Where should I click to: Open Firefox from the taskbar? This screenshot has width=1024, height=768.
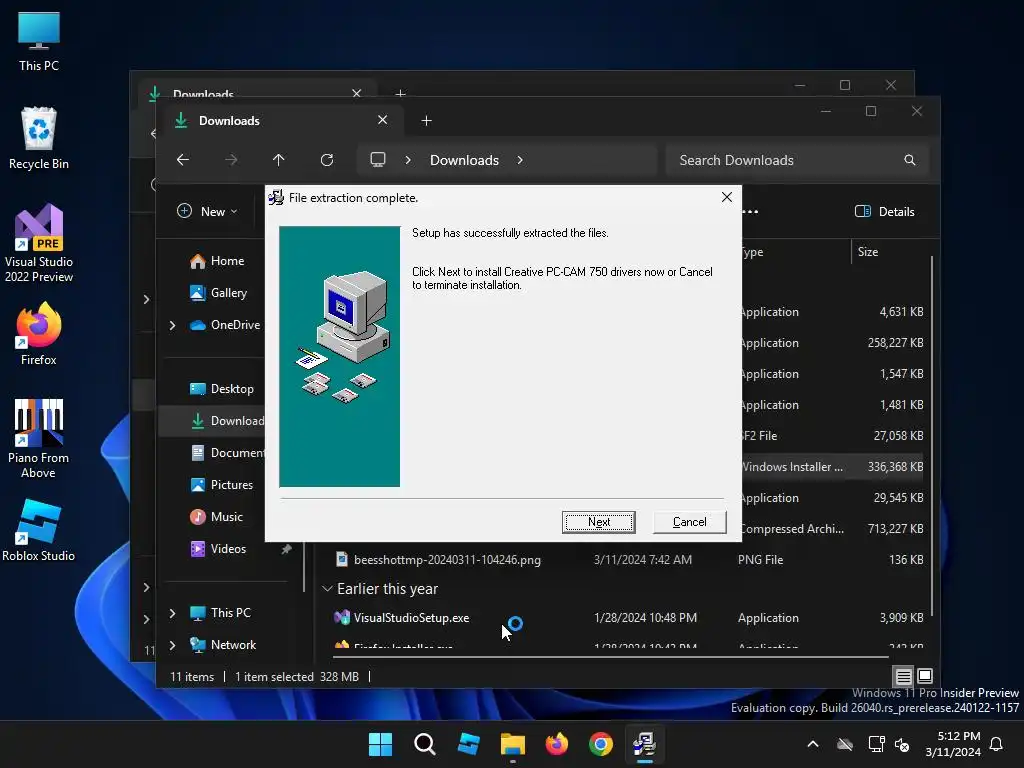tap(557, 744)
